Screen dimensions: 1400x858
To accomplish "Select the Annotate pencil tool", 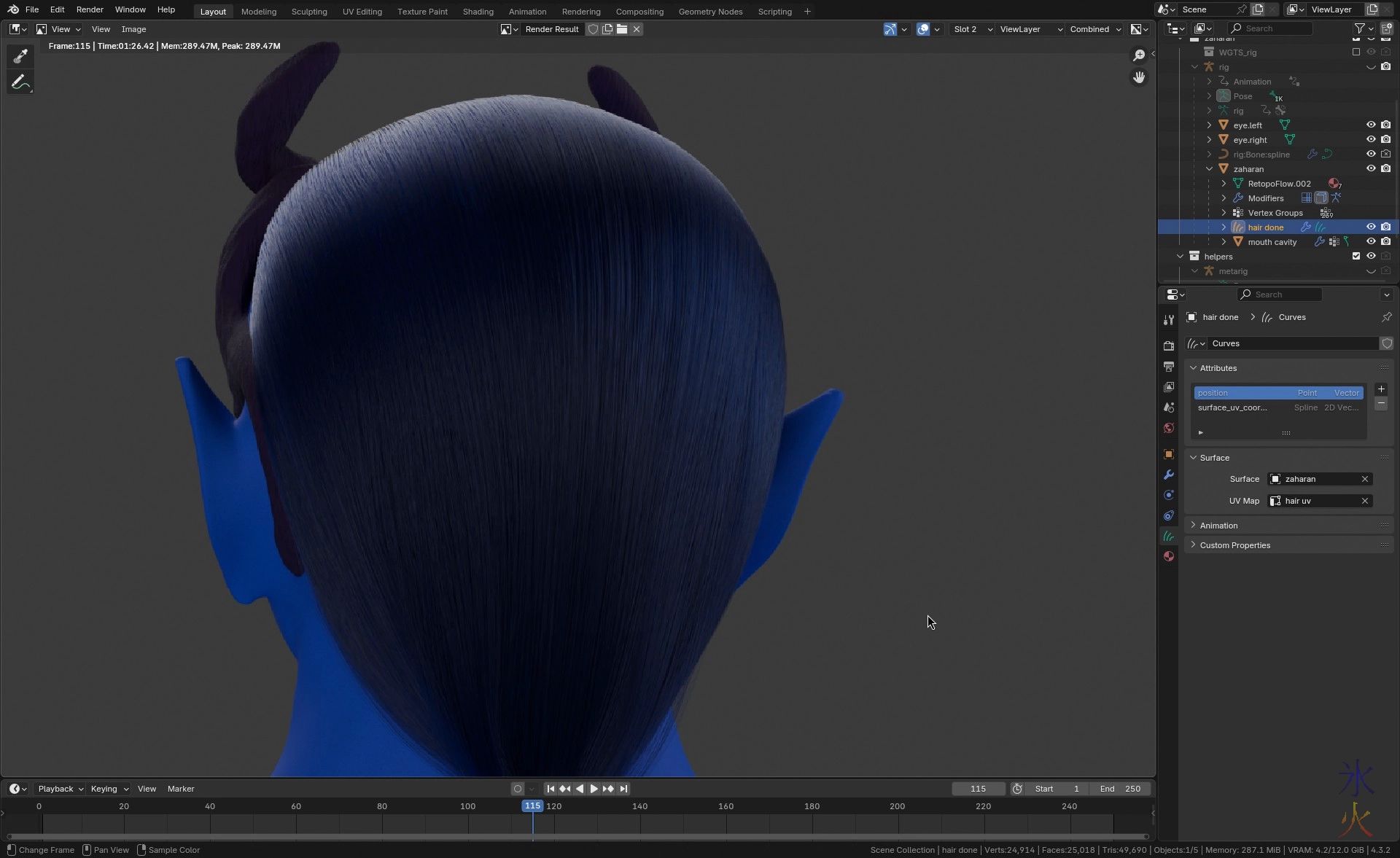I will click(20, 82).
